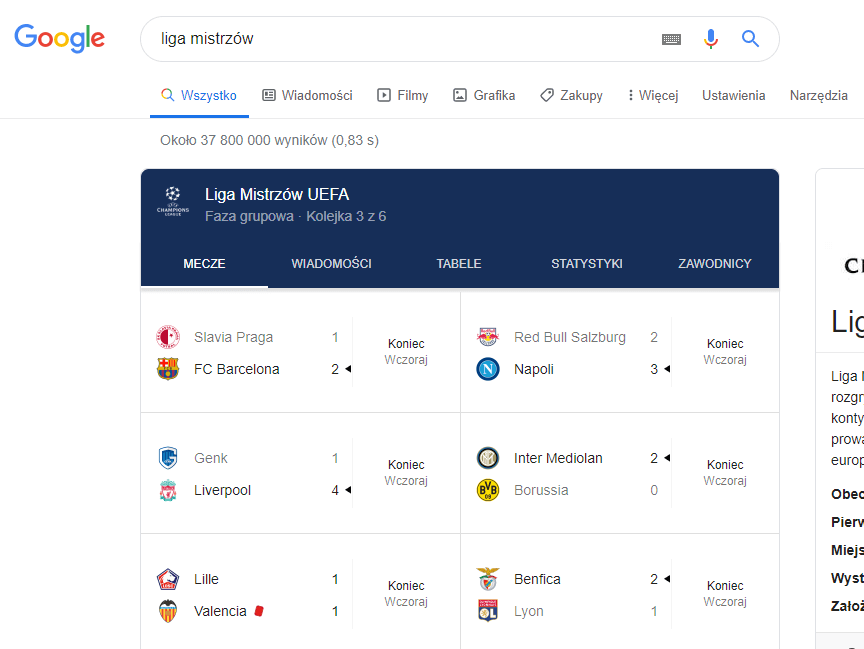Click the FC Barcelona crest icon
This screenshot has height=649, width=864.
(168, 369)
